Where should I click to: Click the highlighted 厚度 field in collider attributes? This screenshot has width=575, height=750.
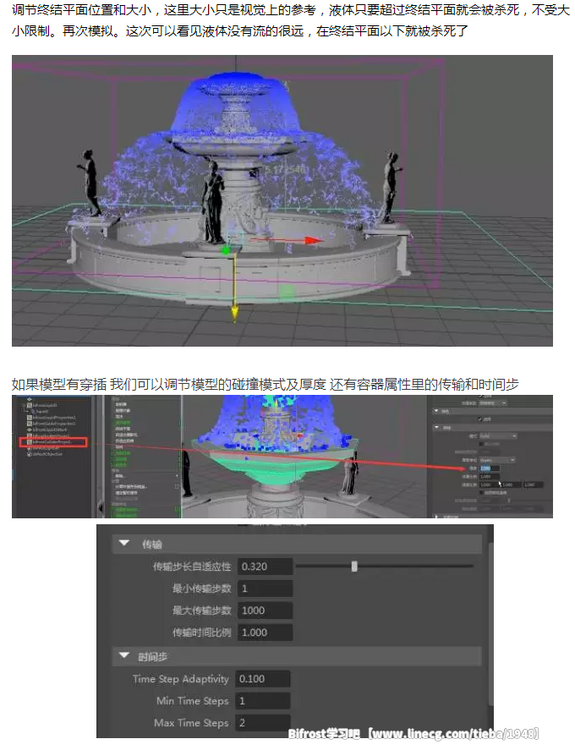pos(488,468)
